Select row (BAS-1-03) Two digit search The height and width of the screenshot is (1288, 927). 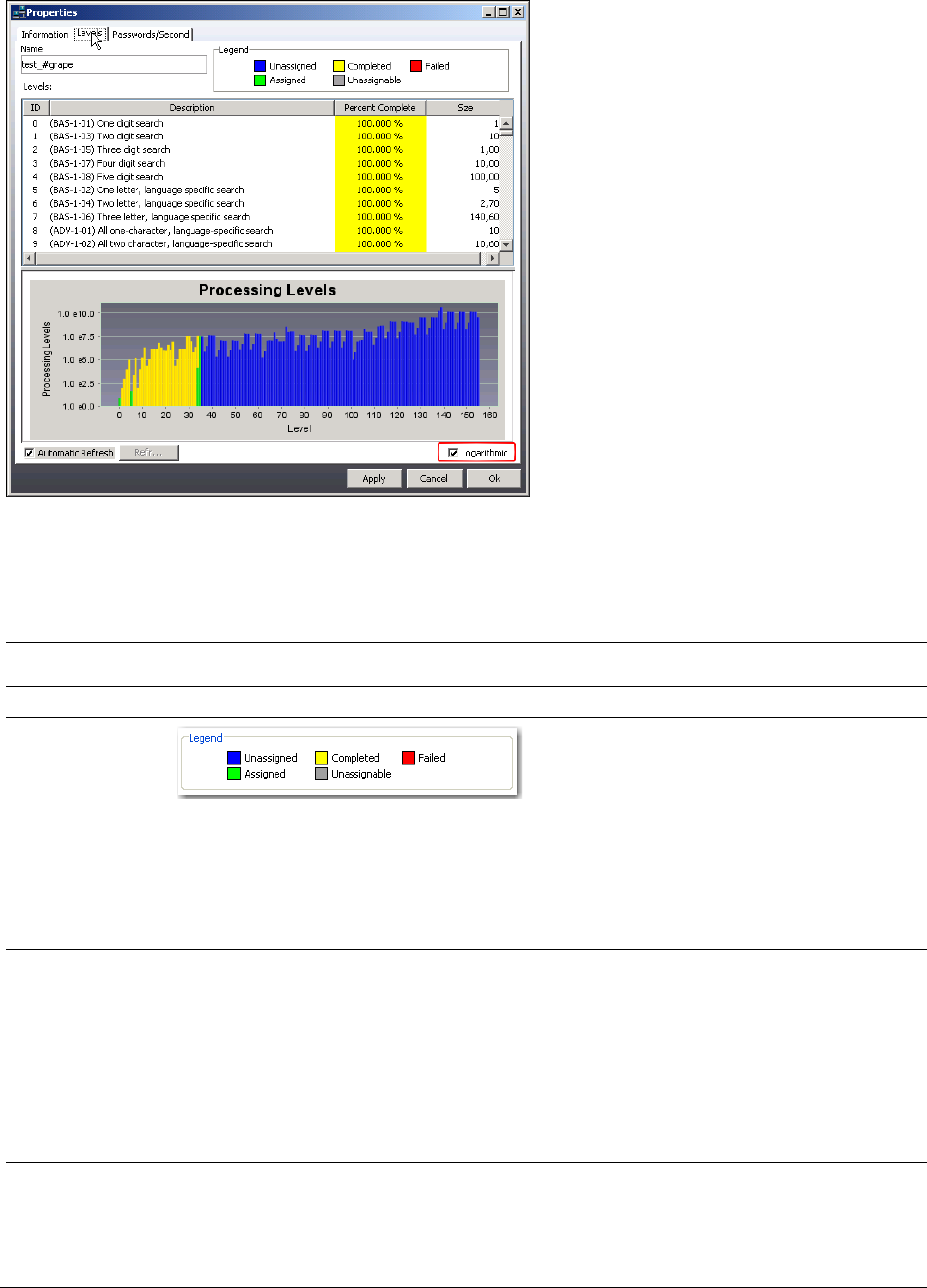coord(260,136)
